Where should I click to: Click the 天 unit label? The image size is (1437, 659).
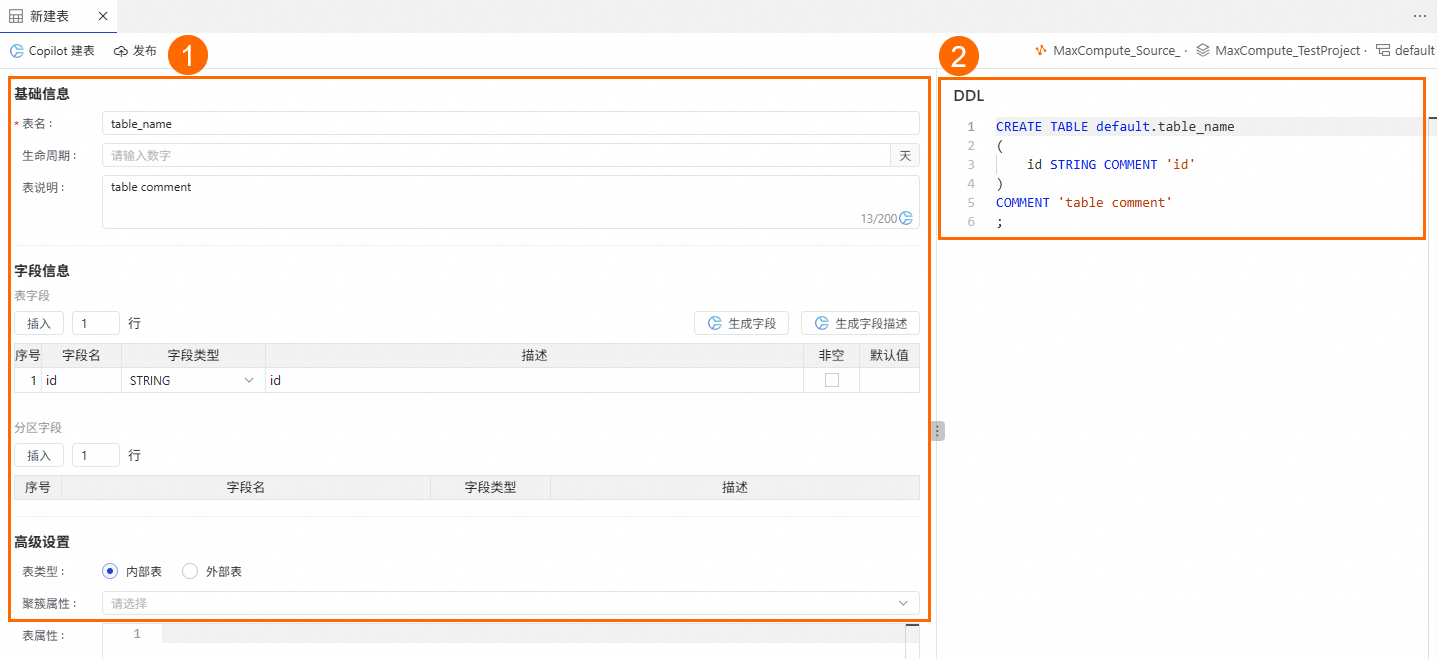(905, 155)
